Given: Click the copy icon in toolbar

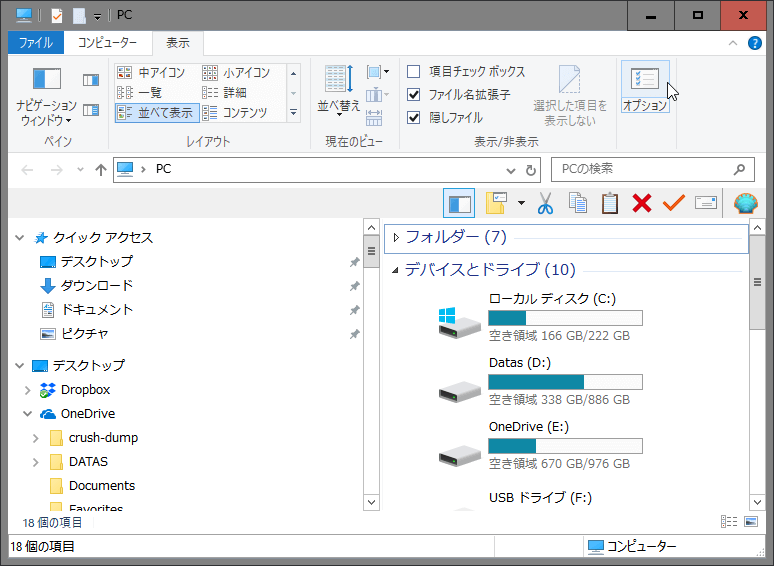Looking at the screenshot, I should click(577, 204).
